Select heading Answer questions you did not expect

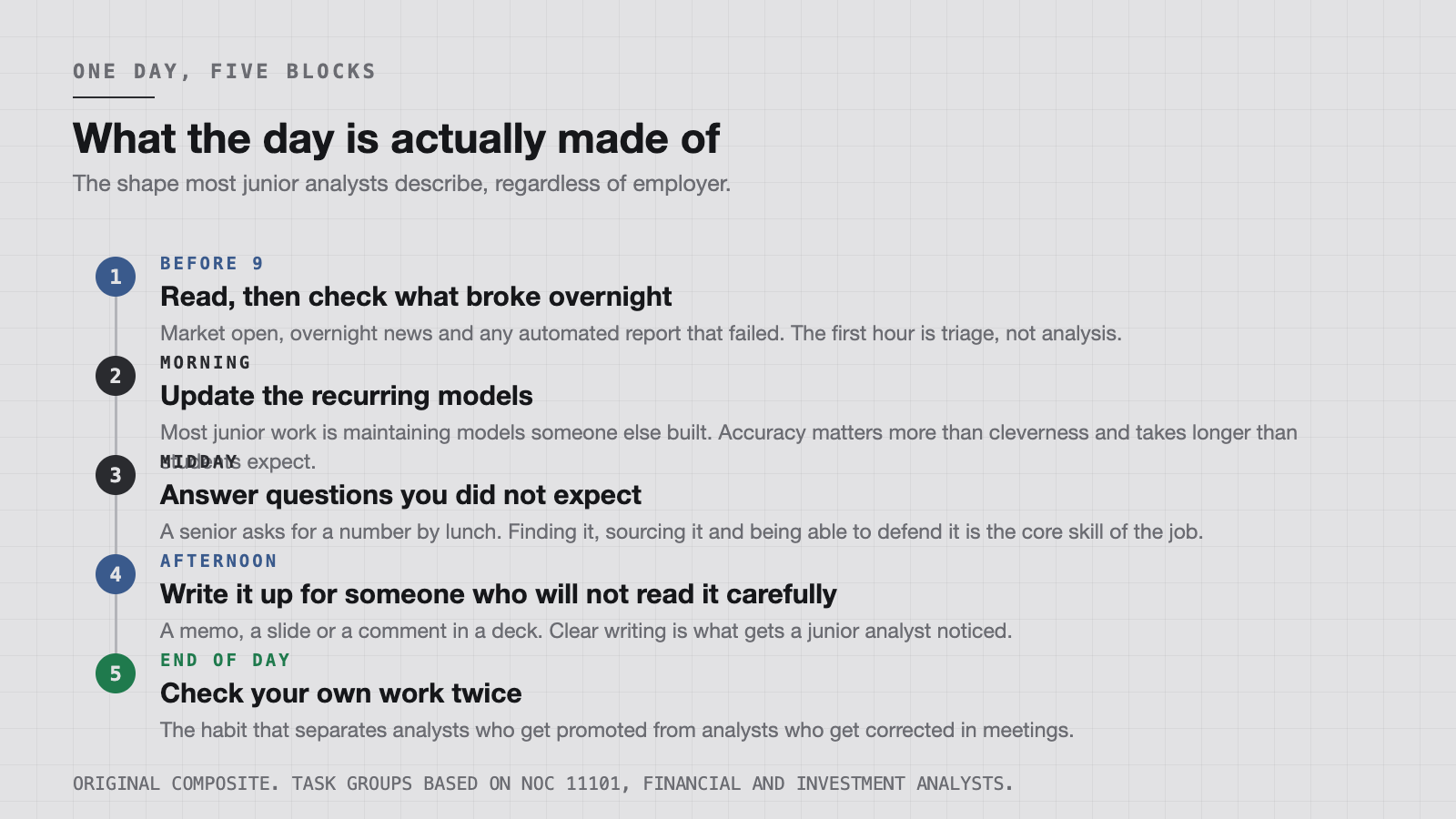pyautogui.click(x=400, y=495)
